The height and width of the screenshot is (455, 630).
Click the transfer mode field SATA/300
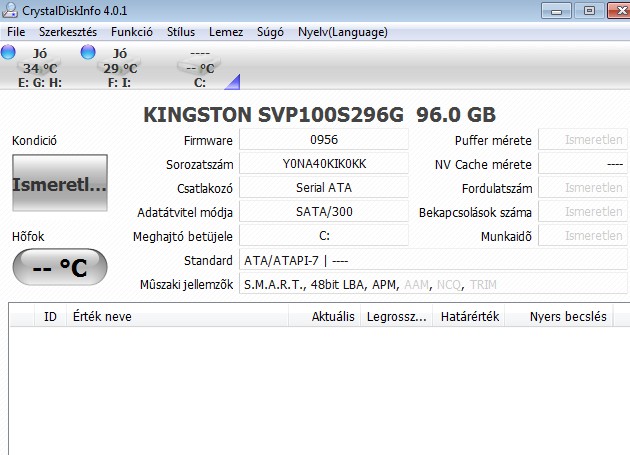pos(324,211)
